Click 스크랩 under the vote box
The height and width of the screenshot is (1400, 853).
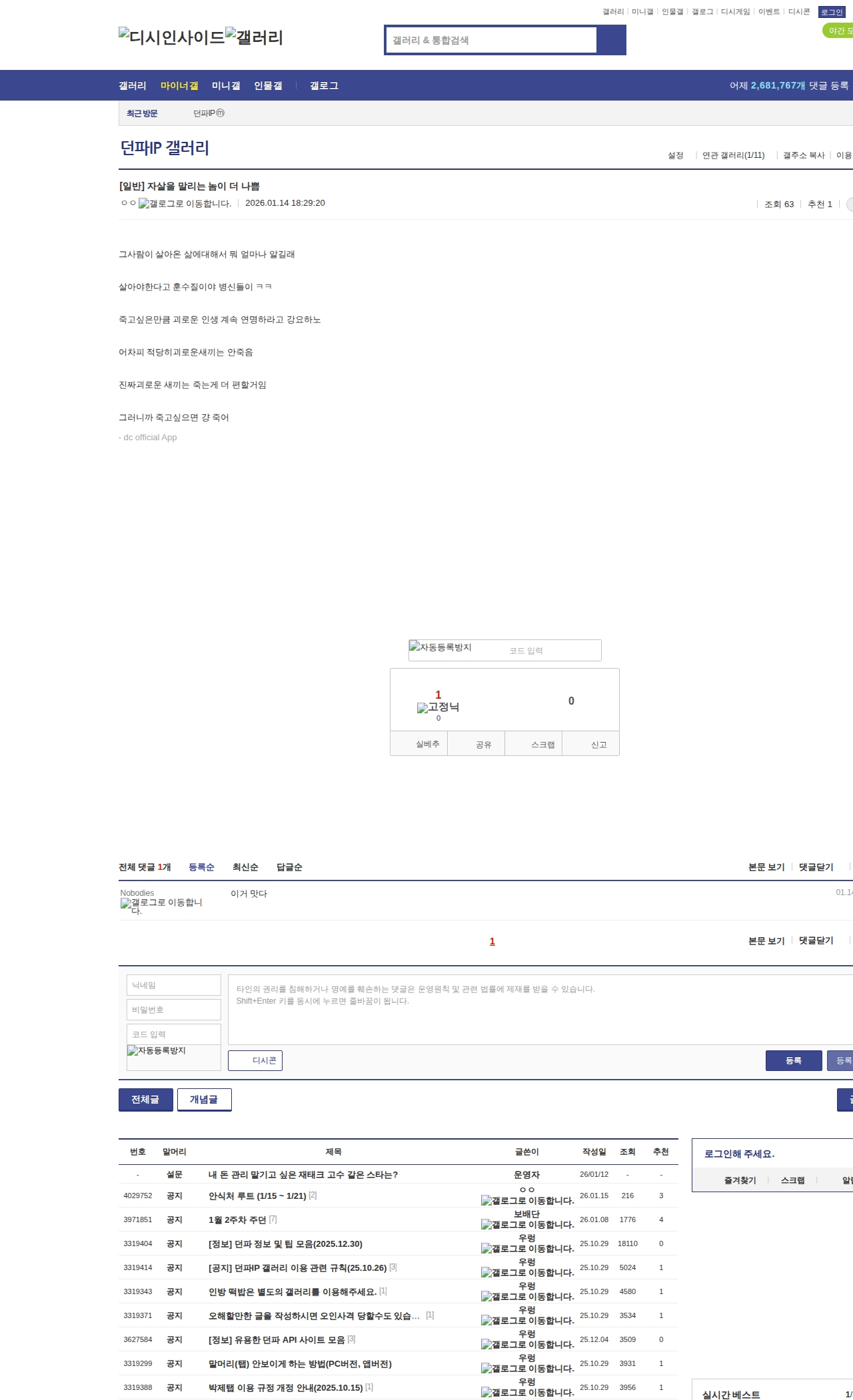click(x=534, y=744)
